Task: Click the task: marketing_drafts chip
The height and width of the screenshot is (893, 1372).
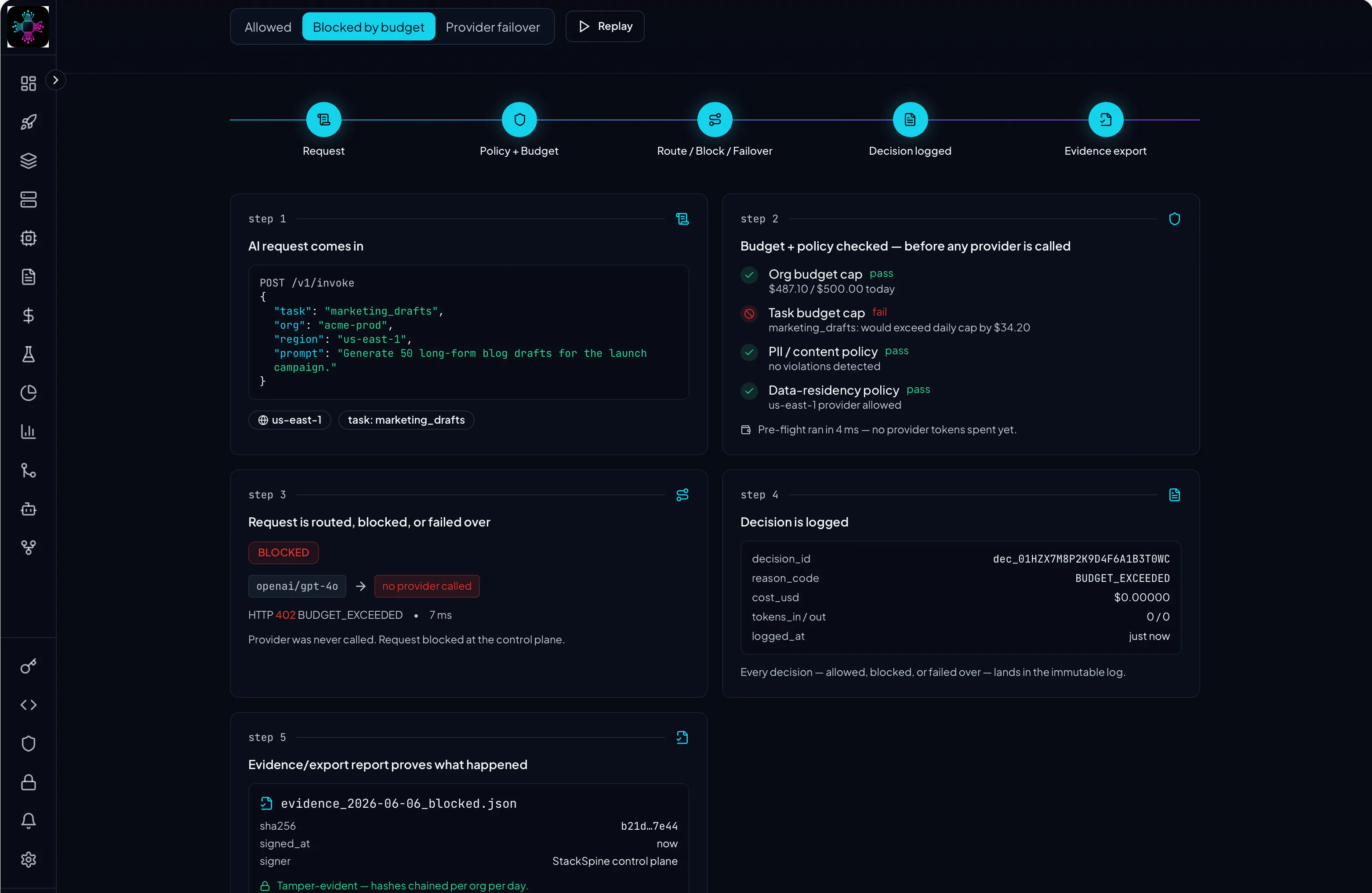Action: point(407,420)
